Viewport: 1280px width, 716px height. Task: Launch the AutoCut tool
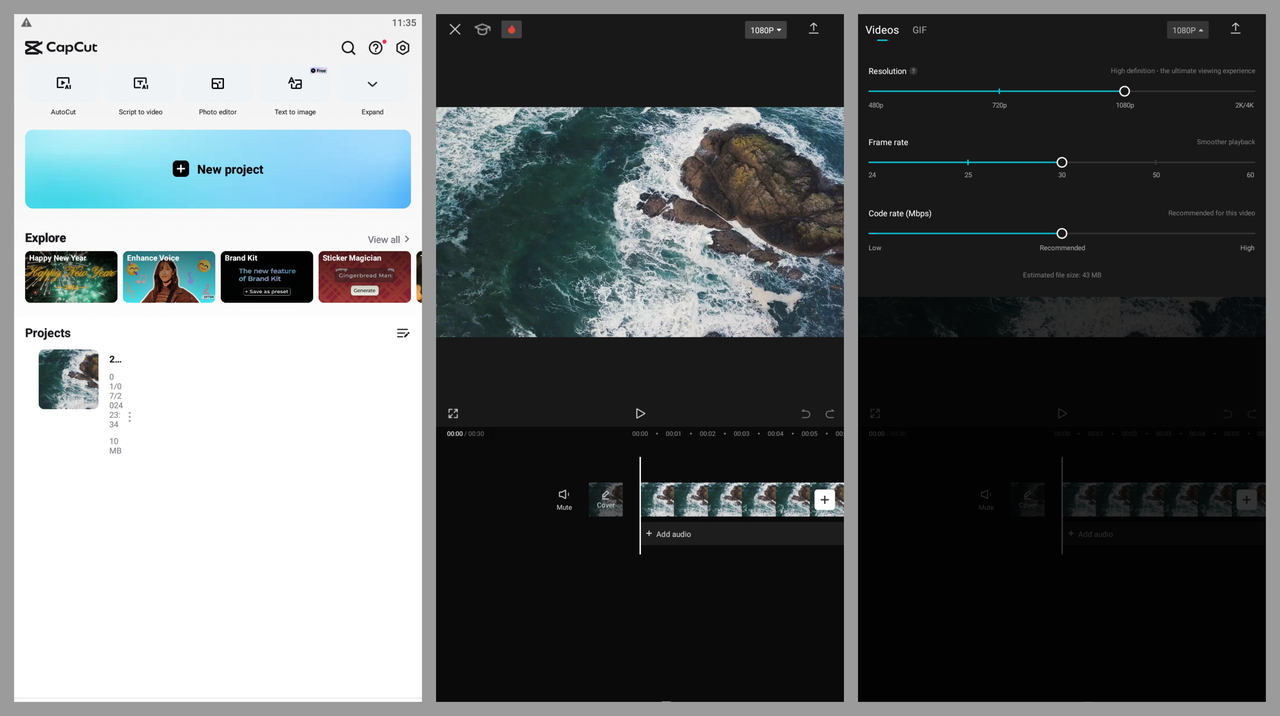point(64,92)
